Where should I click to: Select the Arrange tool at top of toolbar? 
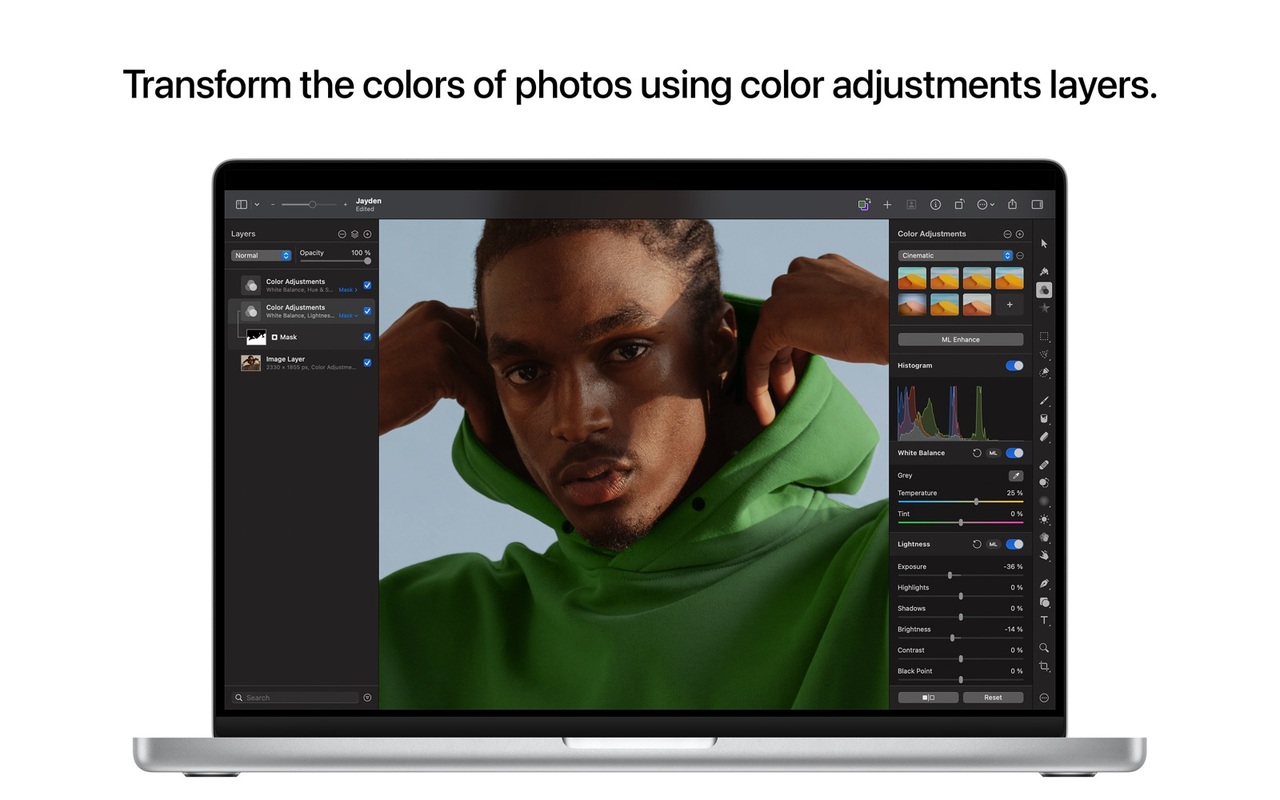[x=1044, y=243]
